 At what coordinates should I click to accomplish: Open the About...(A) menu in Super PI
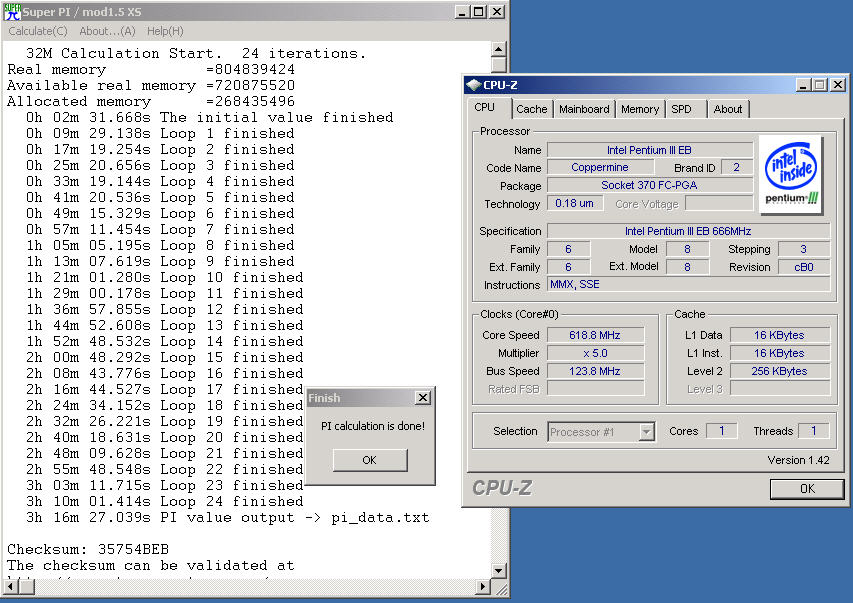tap(107, 31)
